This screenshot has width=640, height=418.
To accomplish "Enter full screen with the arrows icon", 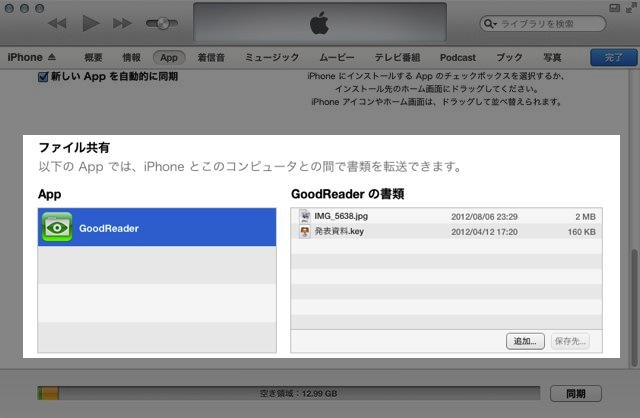I will click(631, 8).
